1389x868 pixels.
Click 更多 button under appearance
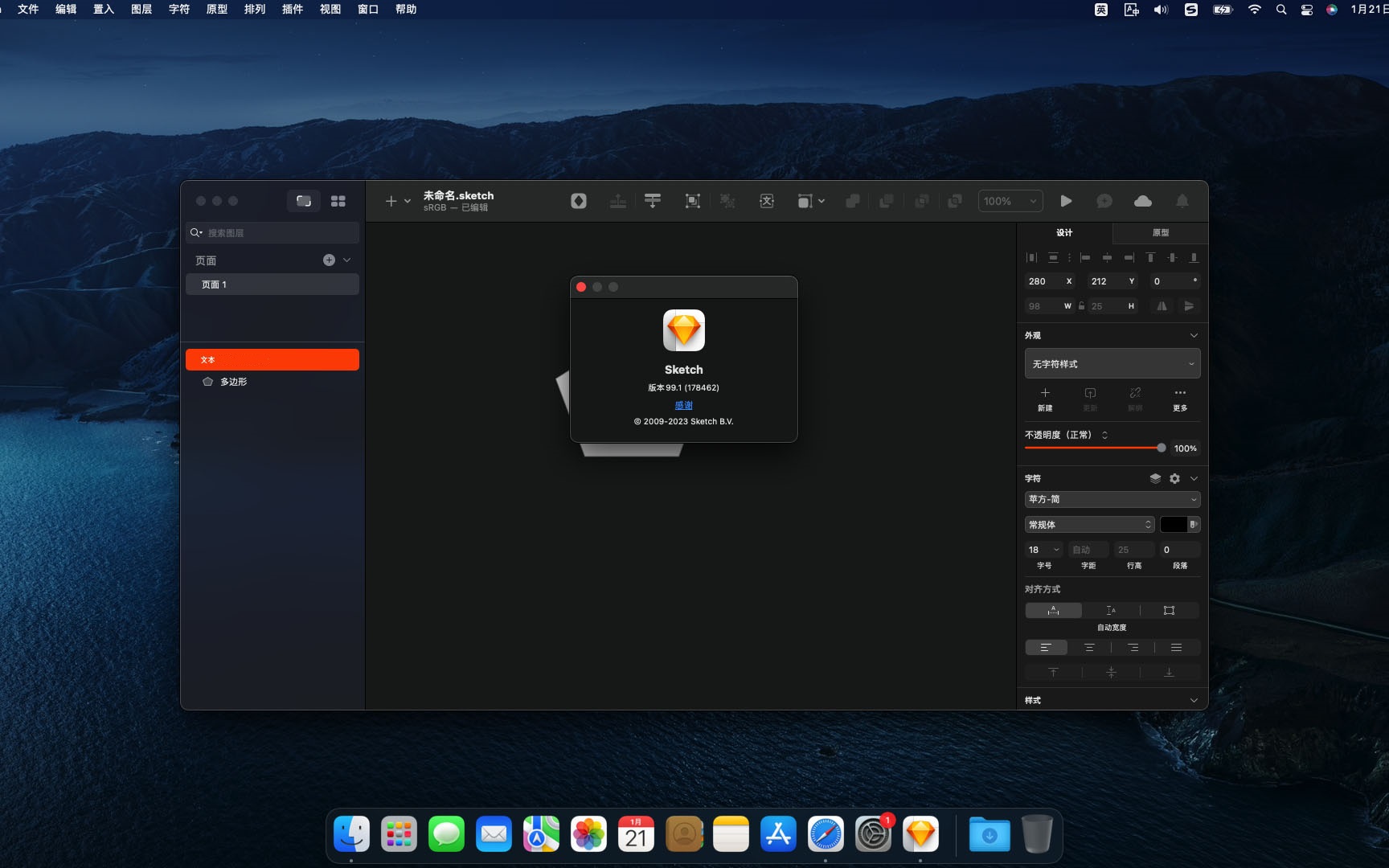pos(1179,399)
